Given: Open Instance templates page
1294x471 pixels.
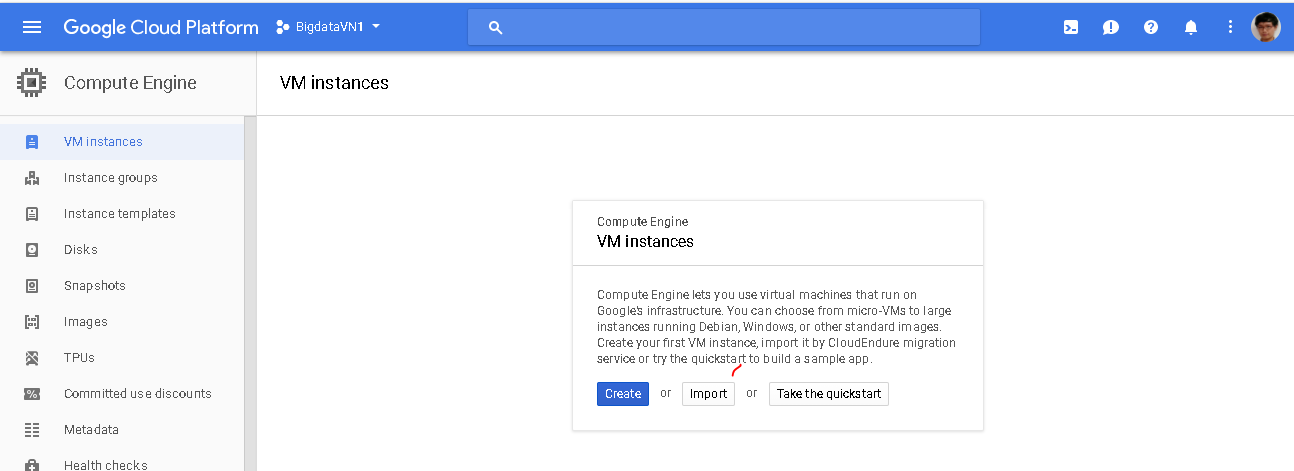Looking at the screenshot, I should pos(119,214).
